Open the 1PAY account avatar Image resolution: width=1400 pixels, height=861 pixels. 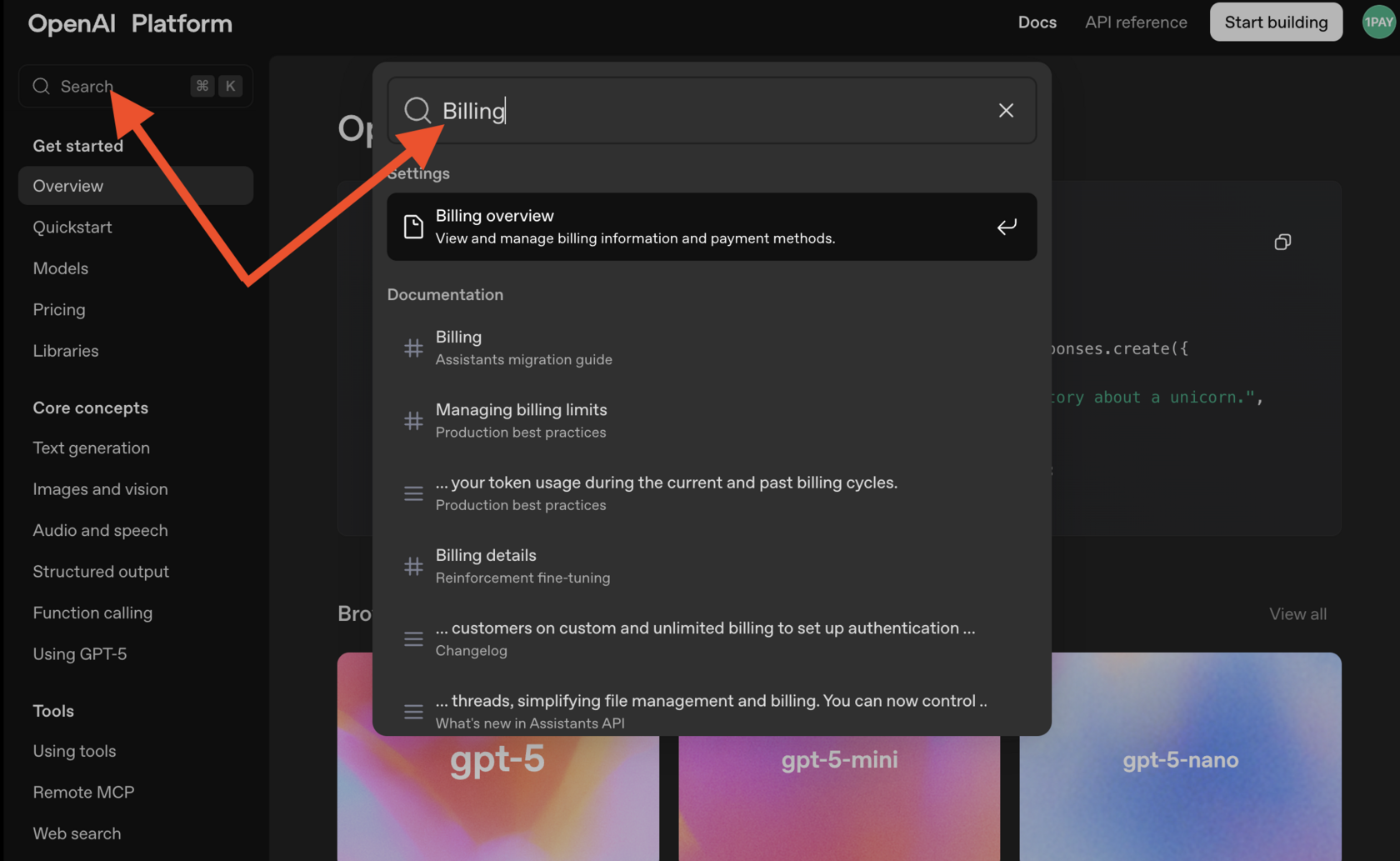click(x=1378, y=23)
